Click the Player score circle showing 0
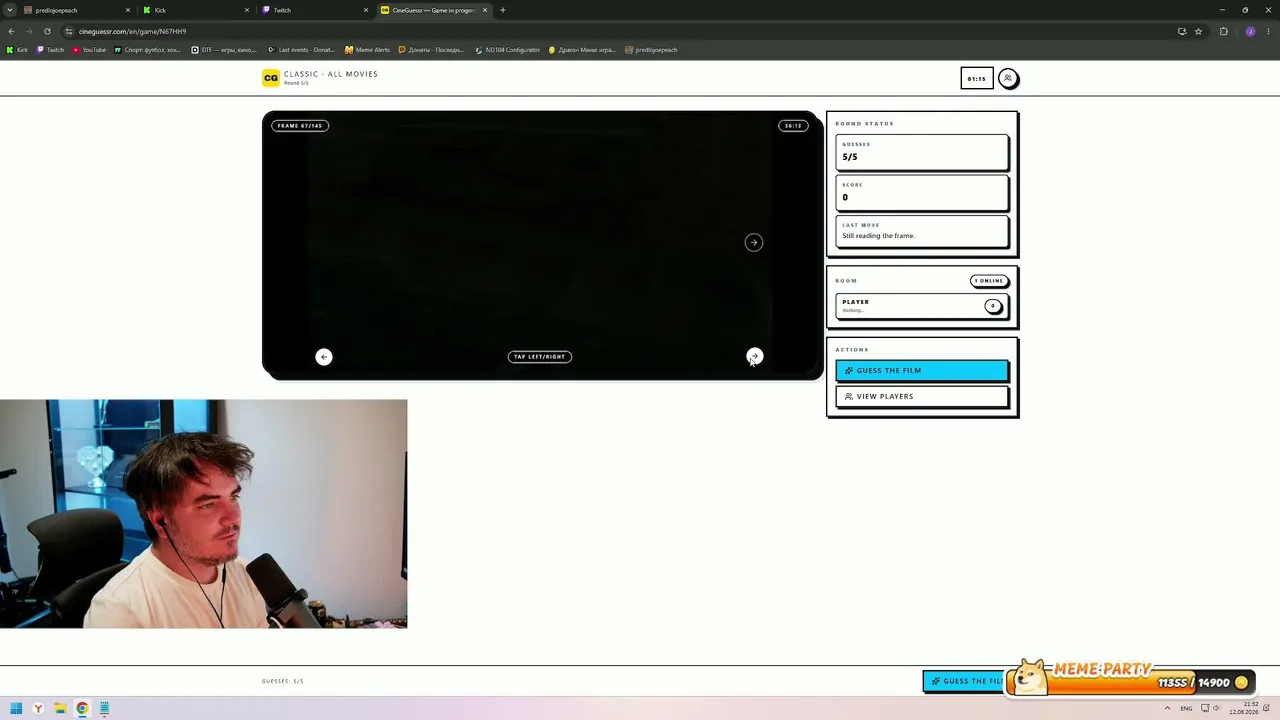The height and width of the screenshot is (720, 1280). (x=993, y=306)
